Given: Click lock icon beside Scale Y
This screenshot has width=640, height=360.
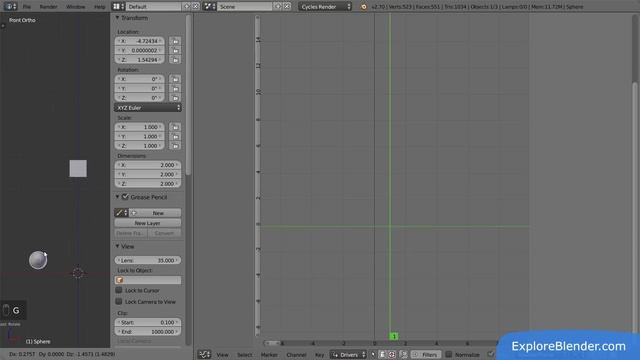Looking at the screenshot, I should tap(175, 137).
